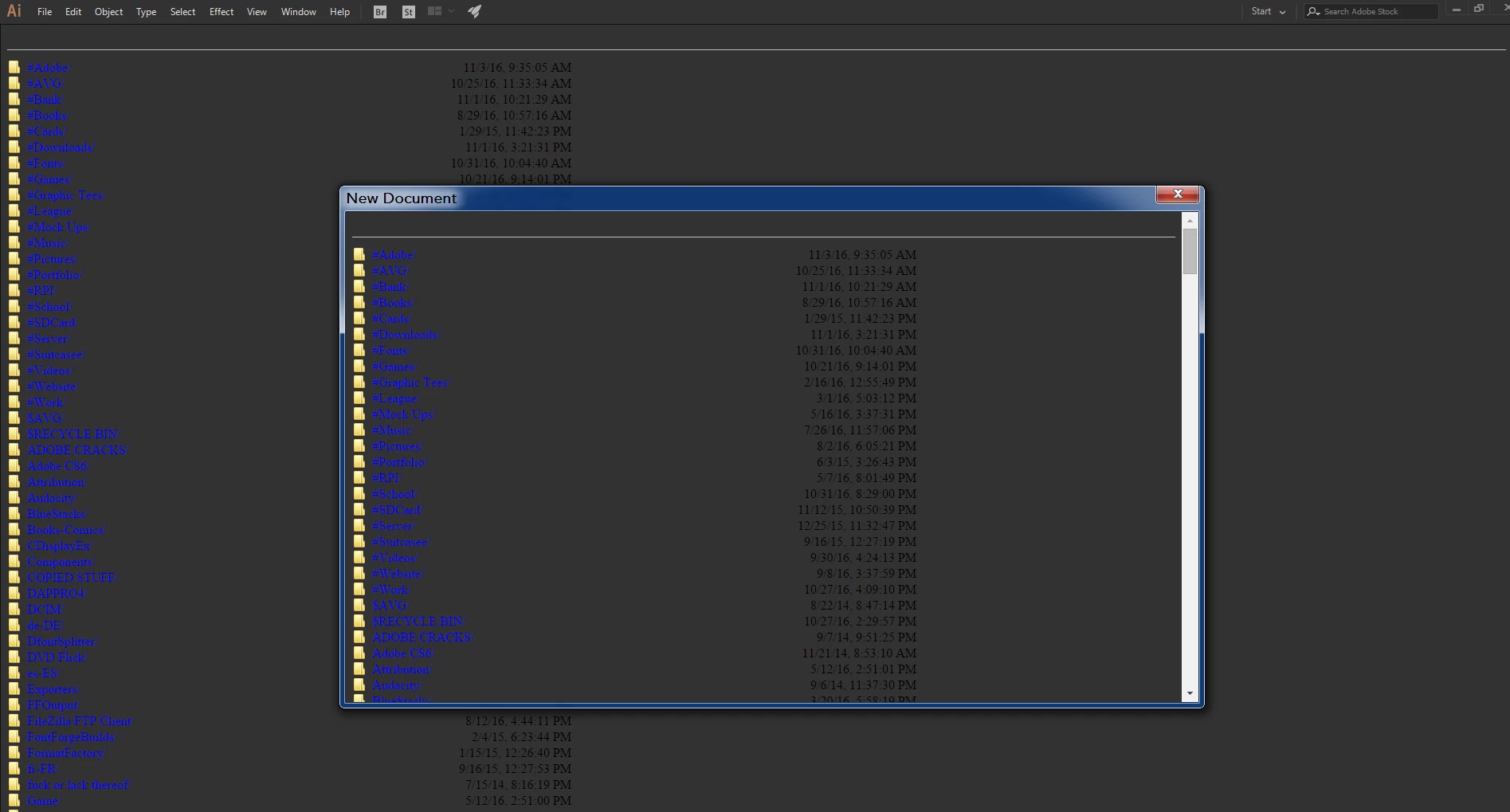
Task: Click date 1/29/15, 11:42:23 PM in background listing
Action: [515, 131]
